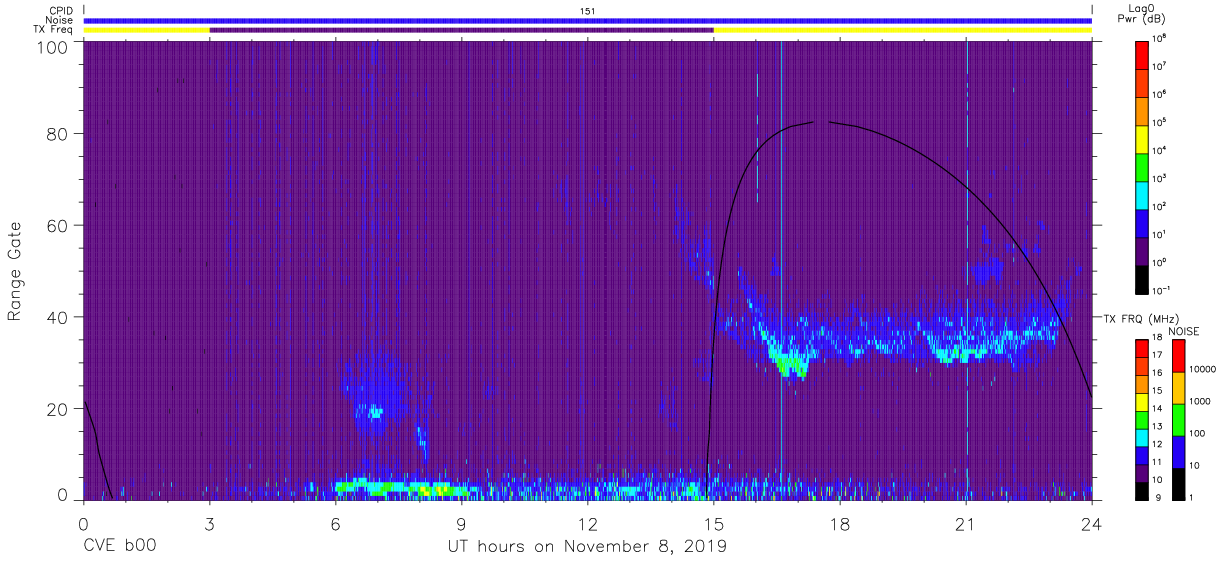Pick the blue swatch in the NOISE colorbar
1228x567 pixels.
1177,452
